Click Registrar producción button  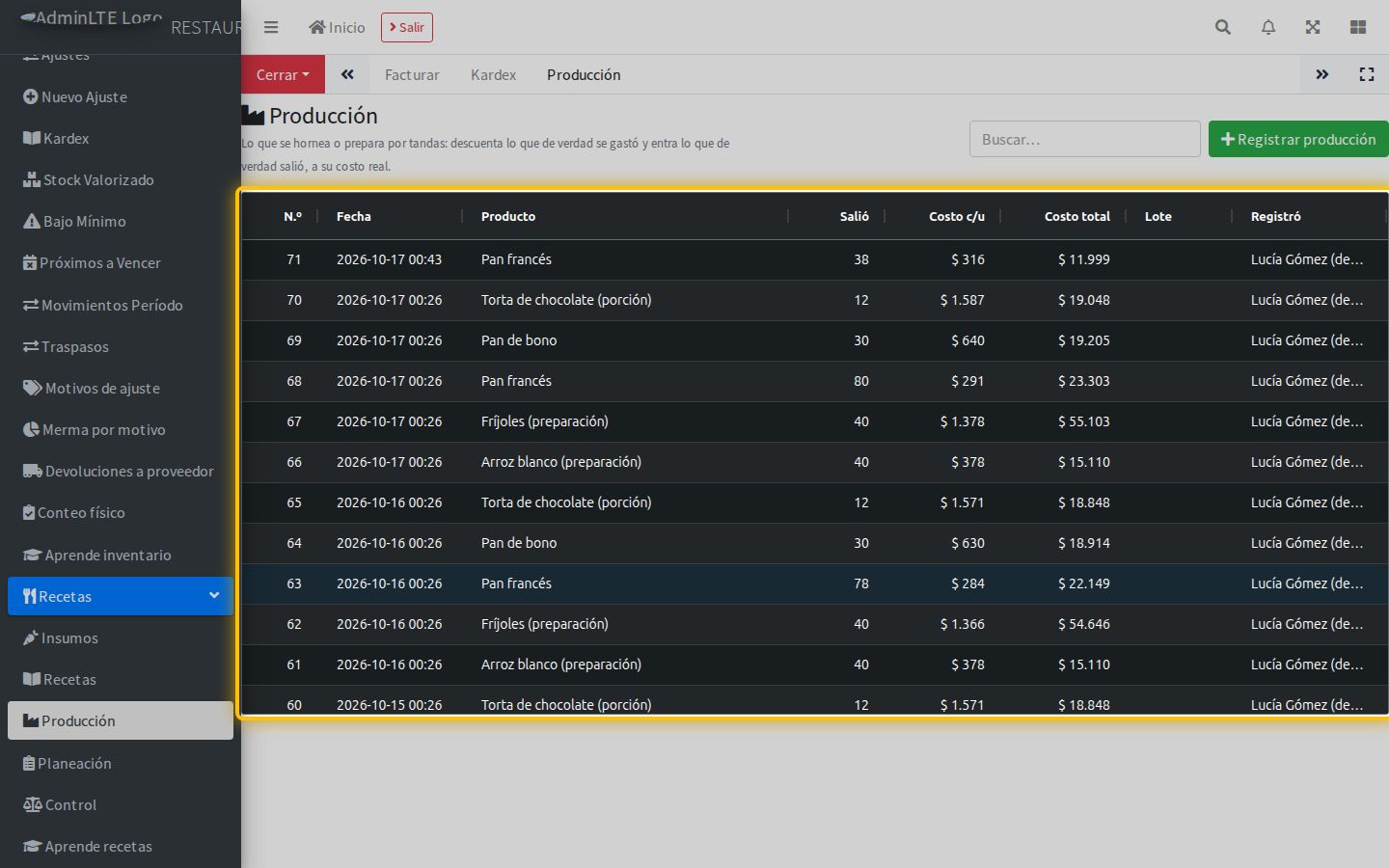point(1298,139)
